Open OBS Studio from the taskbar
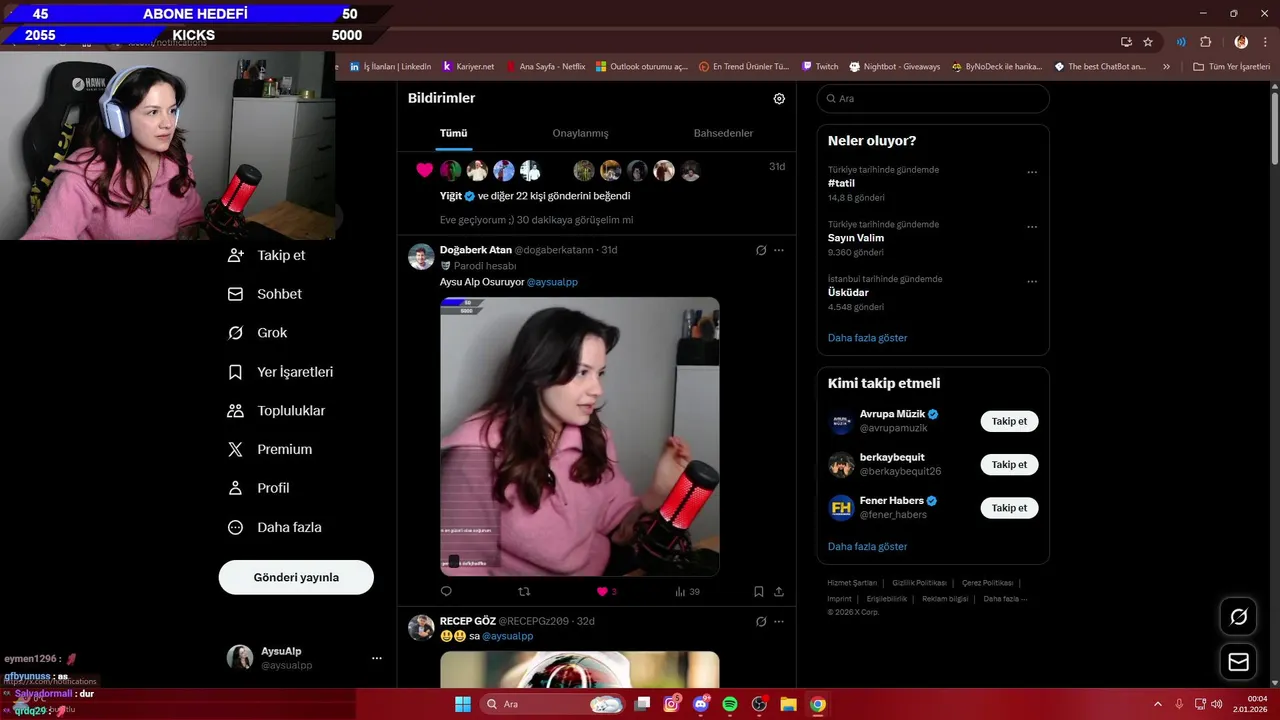 pos(759,704)
